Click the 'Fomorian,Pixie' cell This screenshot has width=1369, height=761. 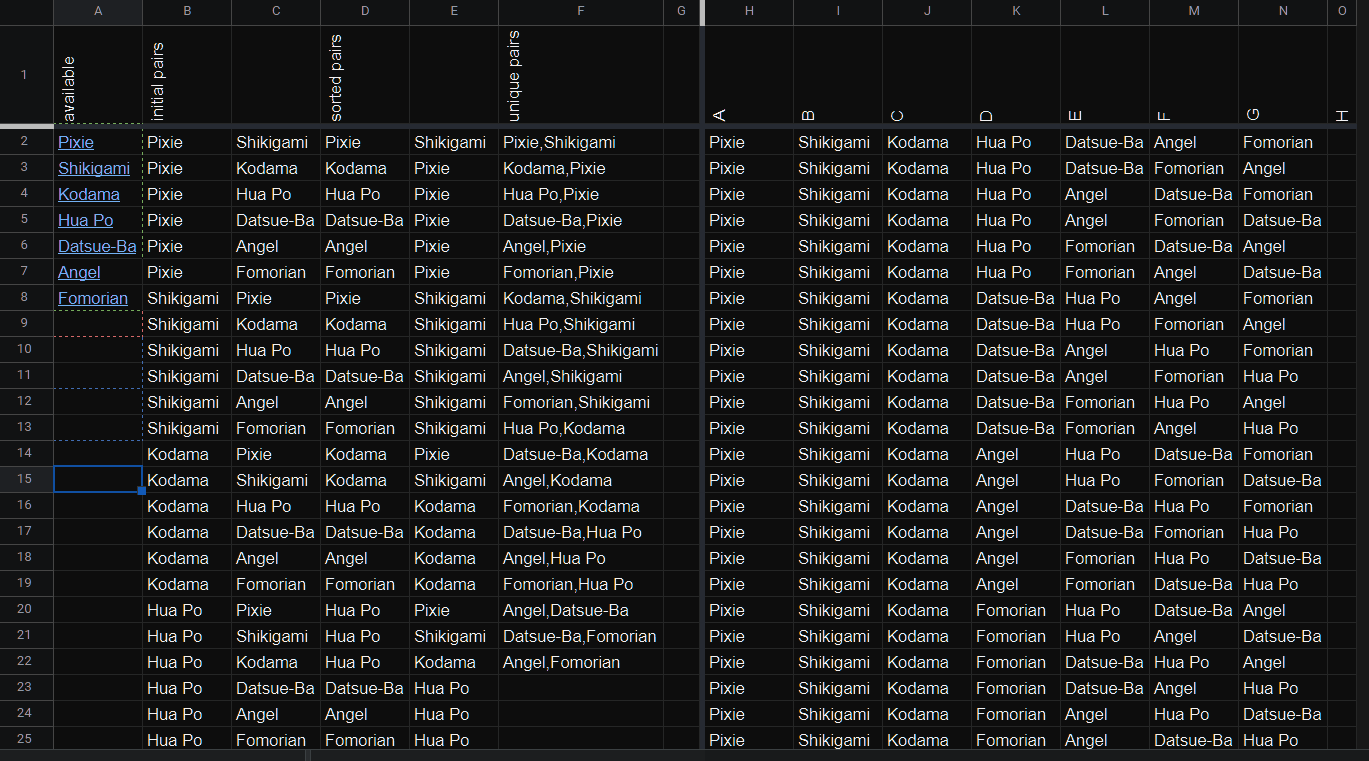(x=581, y=272)
